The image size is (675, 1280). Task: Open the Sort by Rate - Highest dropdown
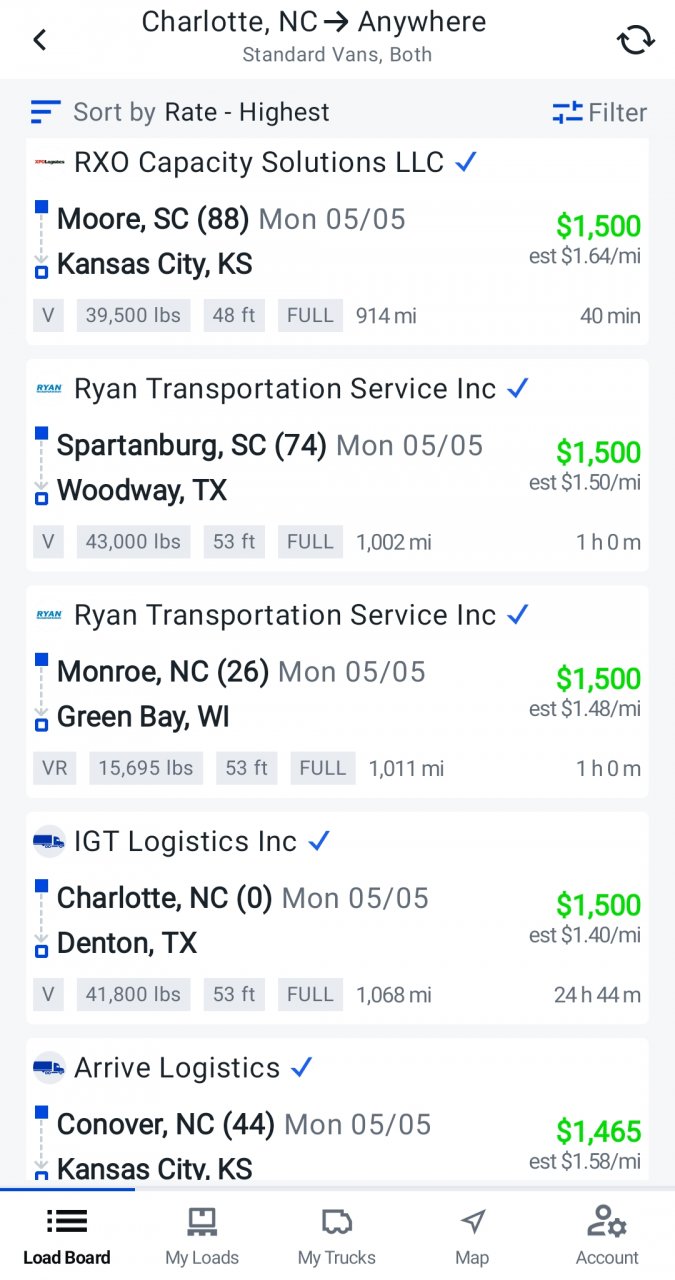pos(200,112)
